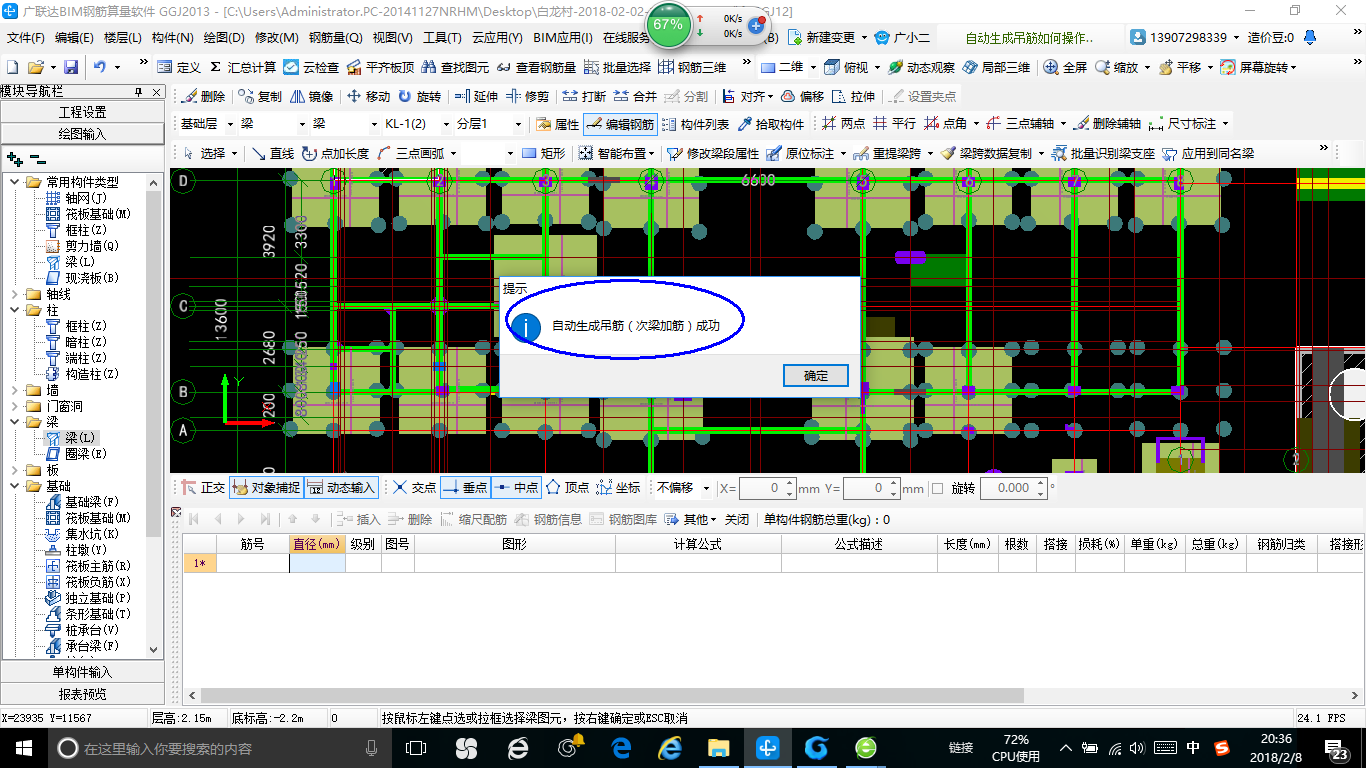Select 筏板基础(M) under 基础 in tree
The image size is (1366, 768).
tap(89, 518)
